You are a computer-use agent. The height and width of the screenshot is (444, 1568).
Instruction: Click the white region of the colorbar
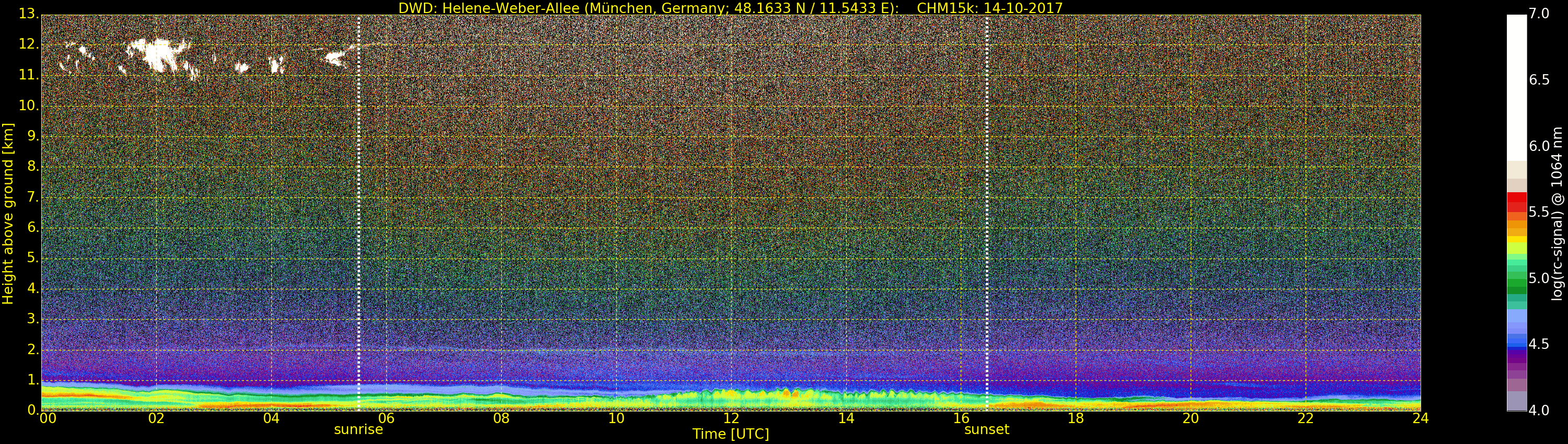(x=1516, y=85)
